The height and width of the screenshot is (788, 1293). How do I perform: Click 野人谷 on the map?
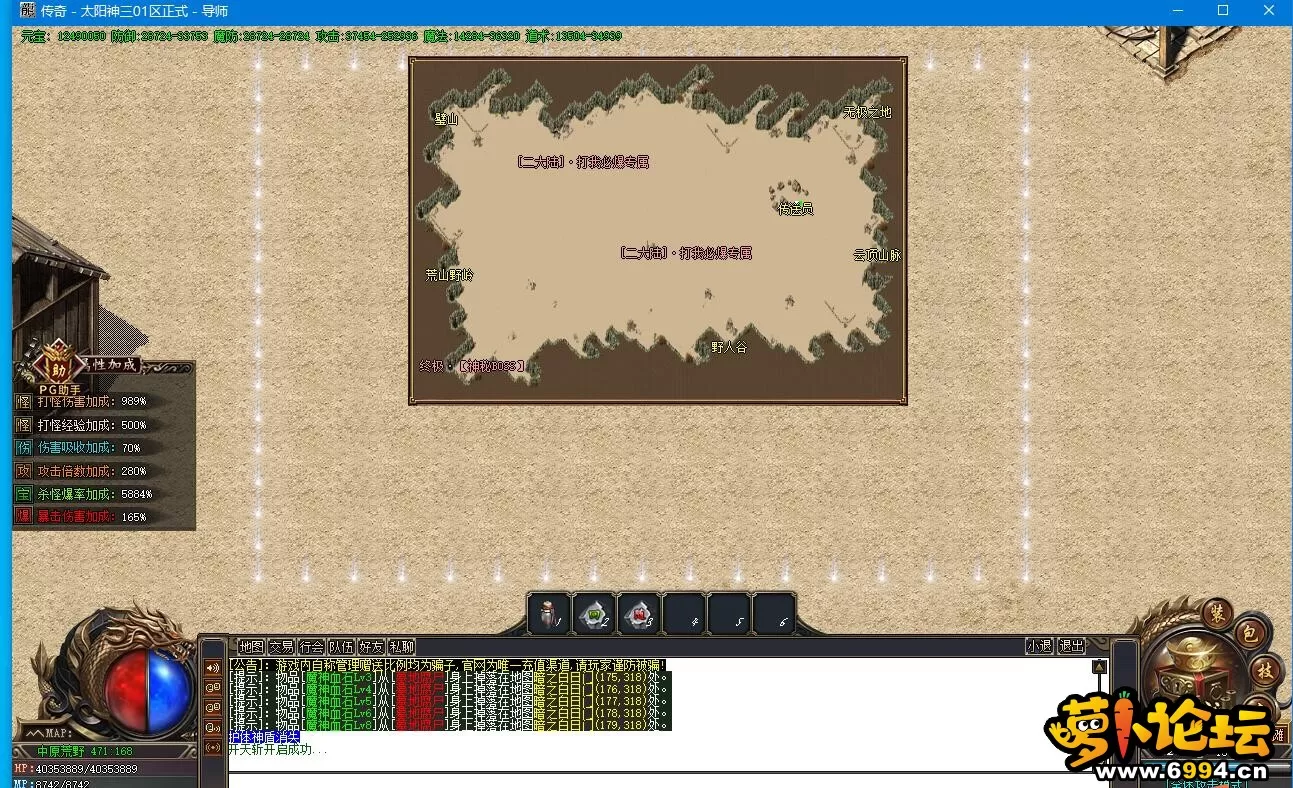click(x=729, y=347)
